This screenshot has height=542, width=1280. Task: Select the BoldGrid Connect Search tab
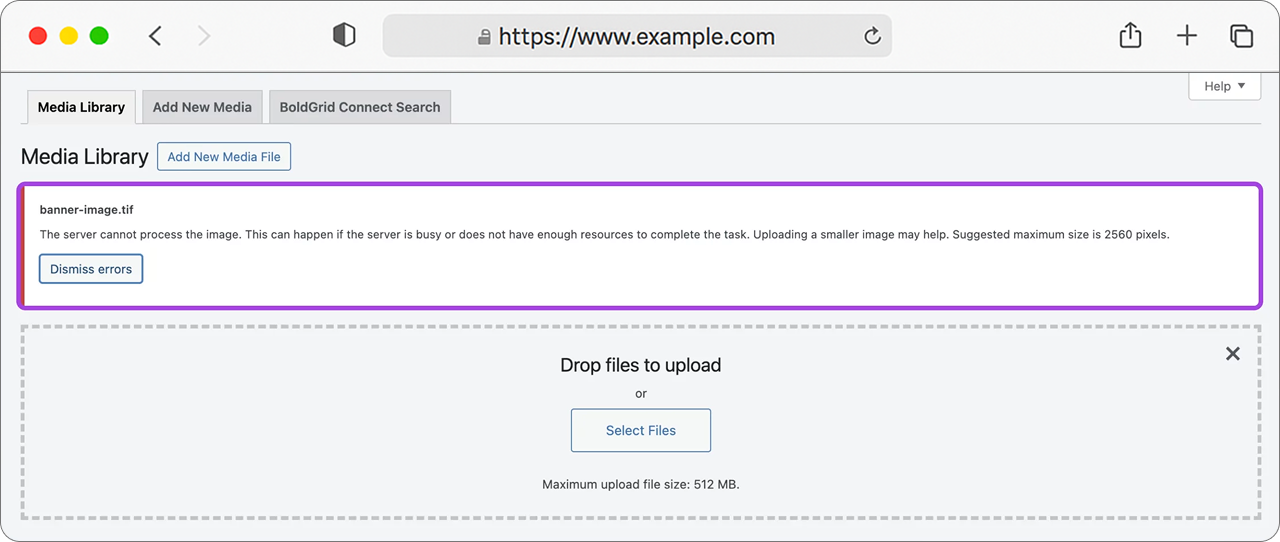(x=360, y=107)
